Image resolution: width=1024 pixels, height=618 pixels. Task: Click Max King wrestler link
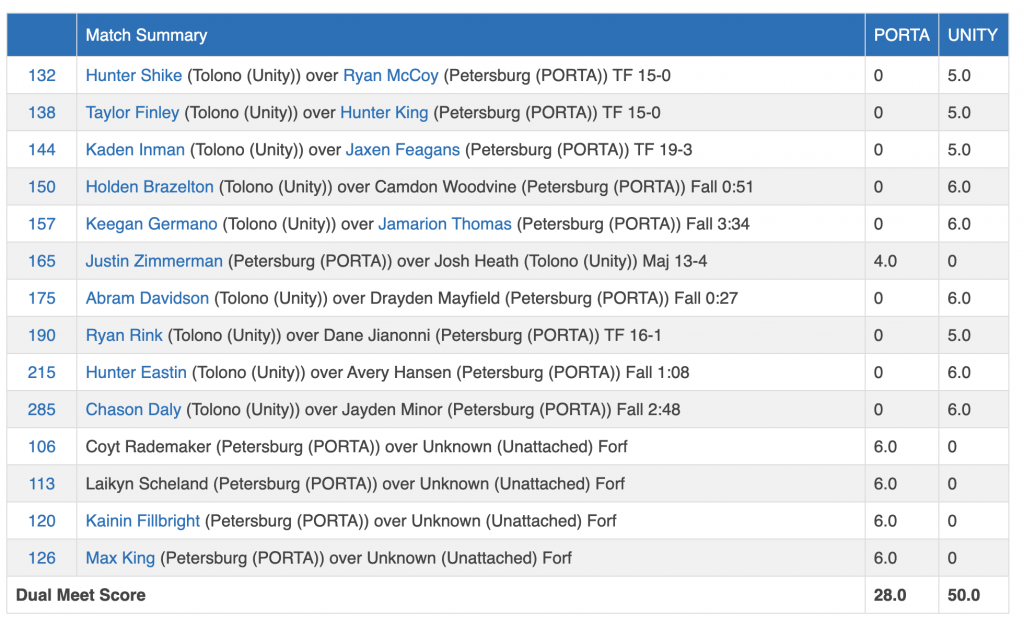coord(120,558)
